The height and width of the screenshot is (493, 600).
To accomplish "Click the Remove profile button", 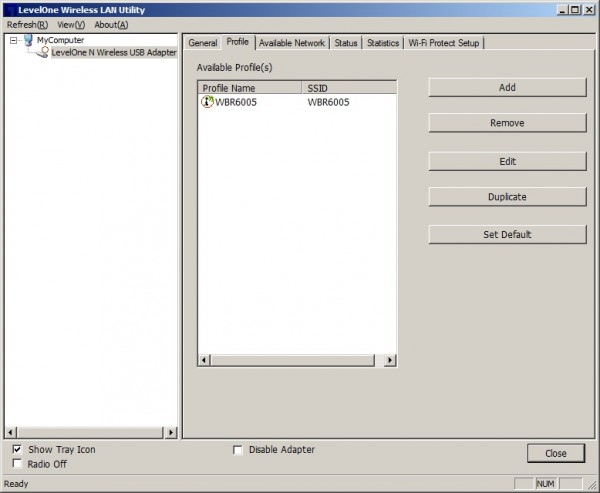I will (x=507, y=123).
